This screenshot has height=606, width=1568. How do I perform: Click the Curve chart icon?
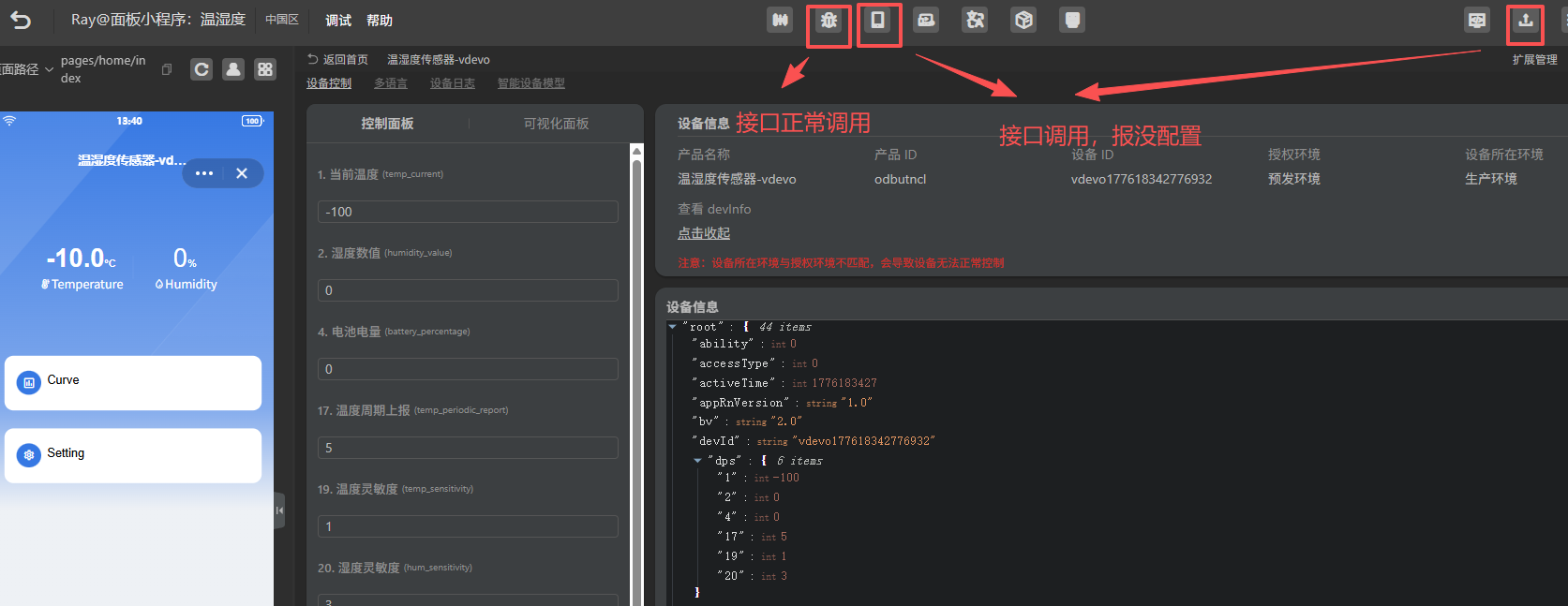pos(29,382)
